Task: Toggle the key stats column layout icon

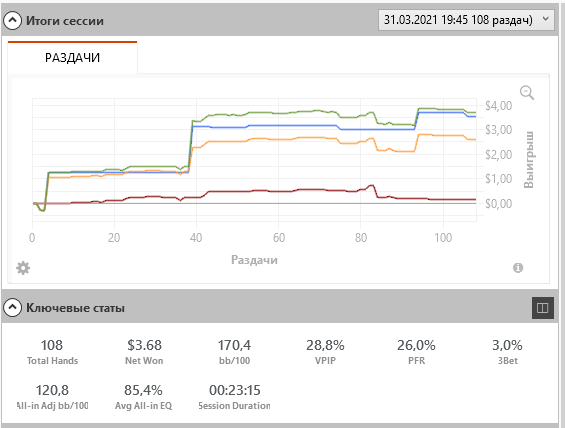Action: point(543,308)
